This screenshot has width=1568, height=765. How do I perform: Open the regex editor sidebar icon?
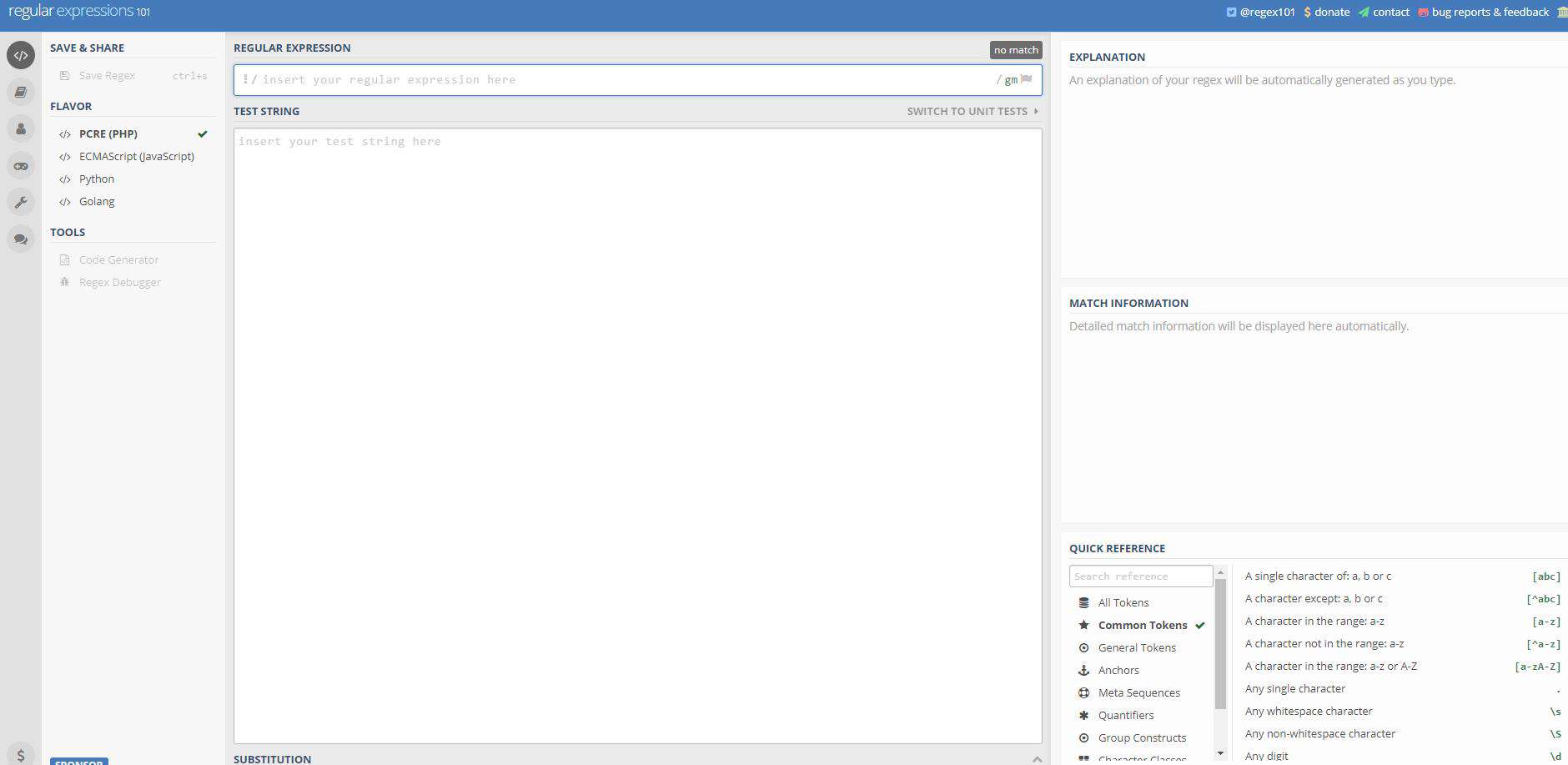click(21, 55)
